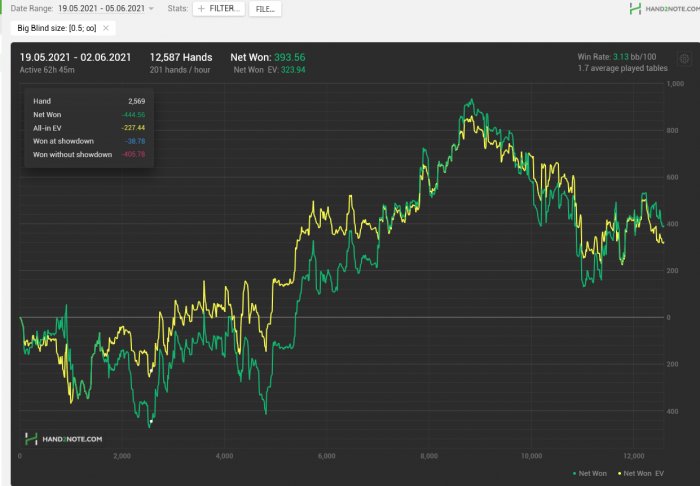Click the plus icon on the Filter button
The height and width of the screenshot is (486, 700).
point(201,8)
